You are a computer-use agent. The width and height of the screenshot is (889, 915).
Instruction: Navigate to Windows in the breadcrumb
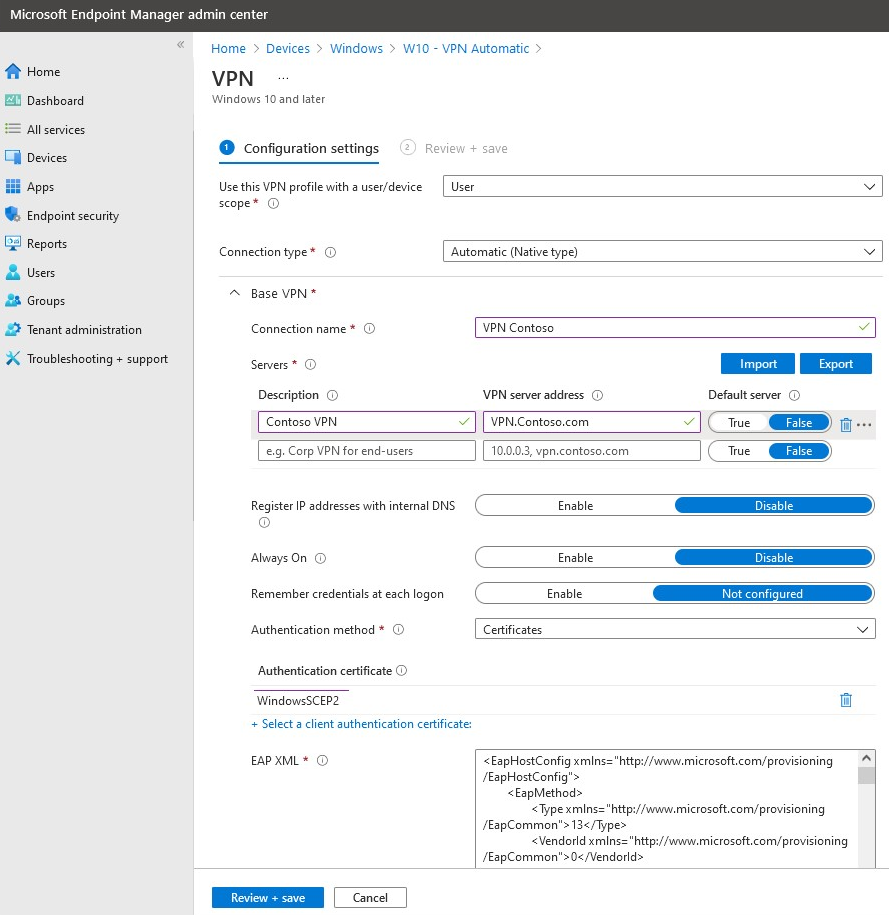356,48
